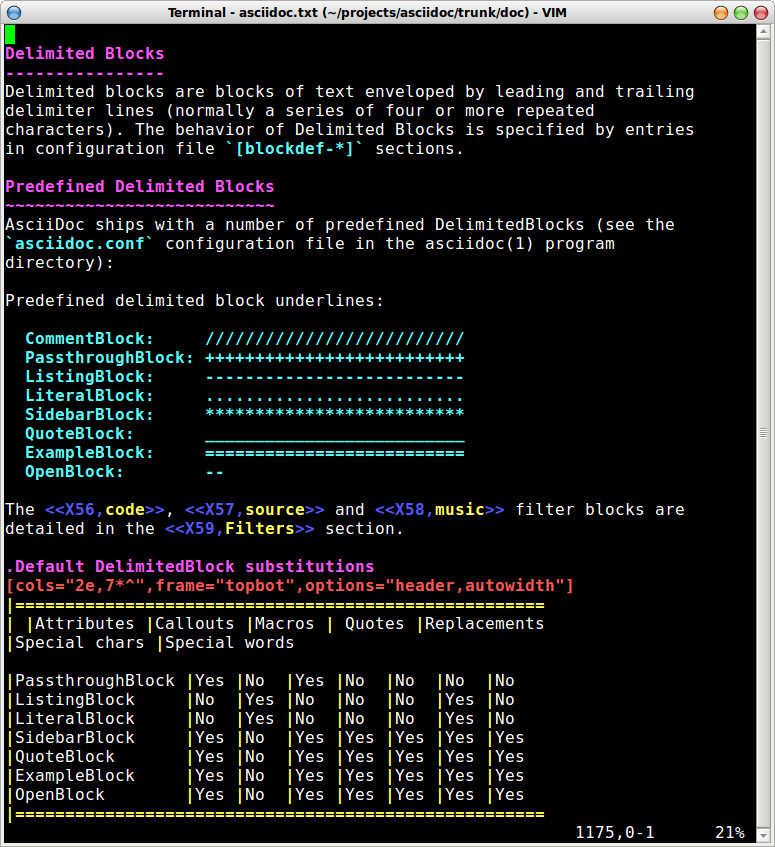Click the [blockdef-*] section text

[x=294, y=149]
